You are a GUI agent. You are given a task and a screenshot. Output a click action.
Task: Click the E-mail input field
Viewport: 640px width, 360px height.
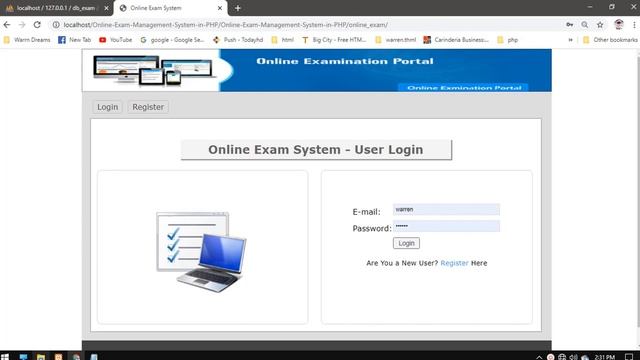coord(446,209)
